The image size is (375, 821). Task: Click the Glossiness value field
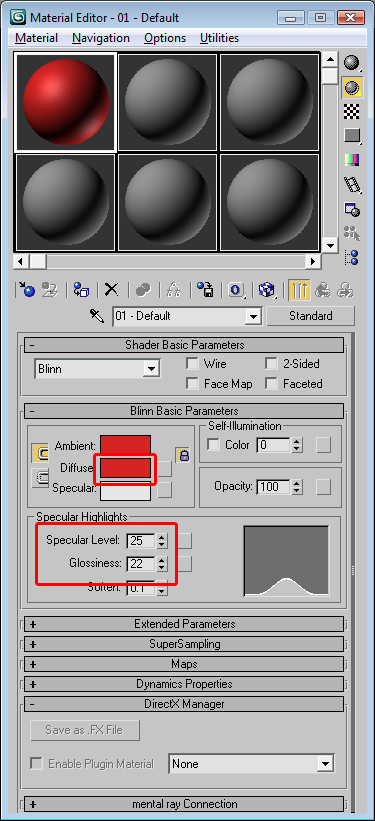(141, 563)
